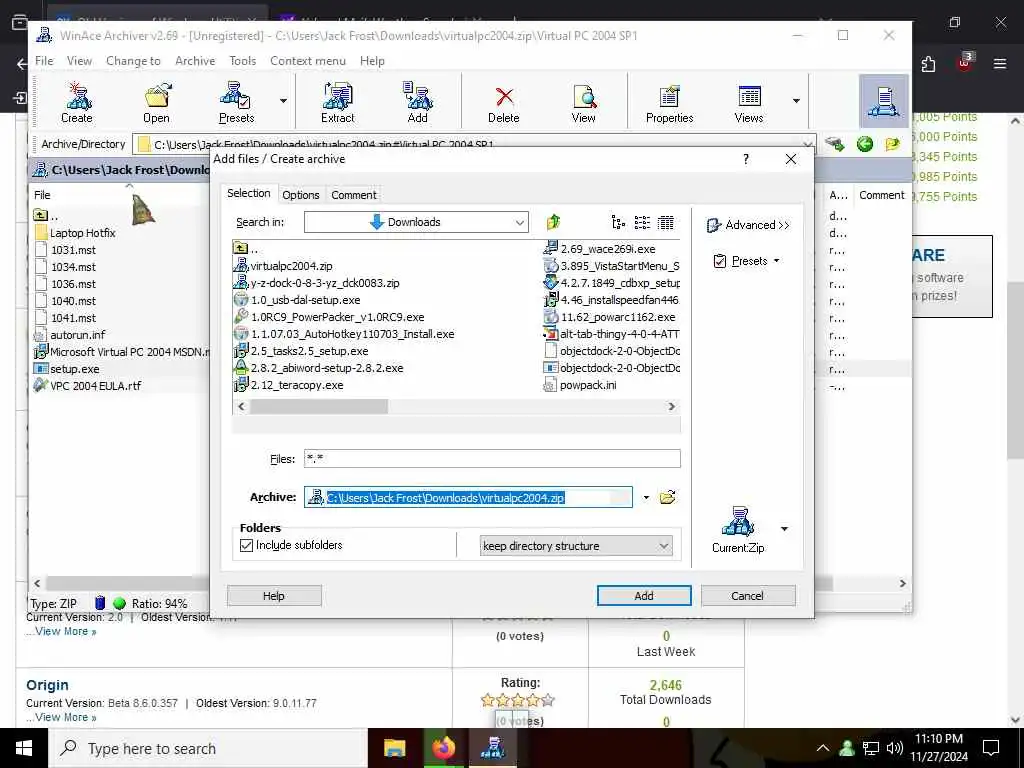Screen dimensions: 1024x768
Task: Click the Files filter input field
Action: click(x=492, y=458)
